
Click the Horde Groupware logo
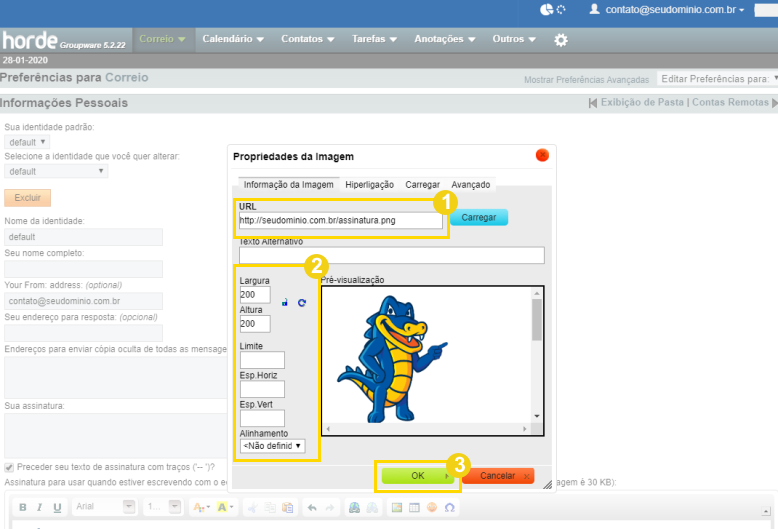[x=64, y=40]
